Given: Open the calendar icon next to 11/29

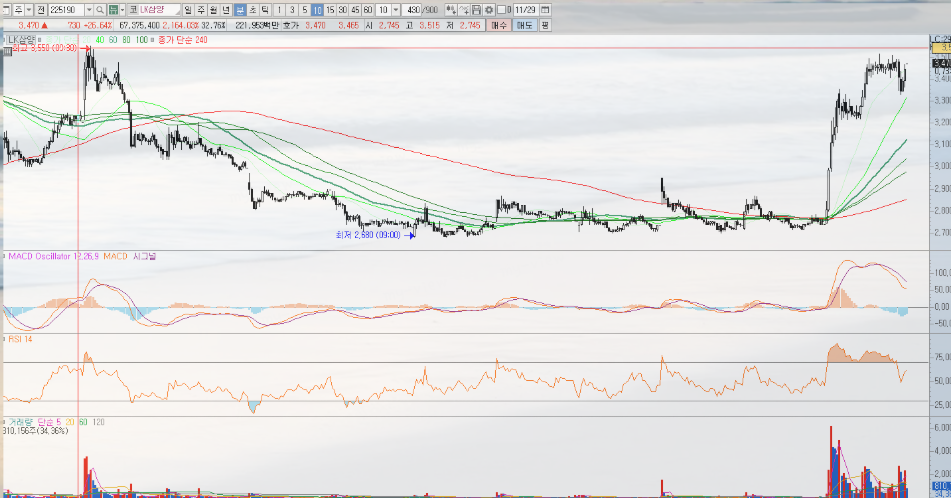Looking at the screenshot, I should coord(545,10).
